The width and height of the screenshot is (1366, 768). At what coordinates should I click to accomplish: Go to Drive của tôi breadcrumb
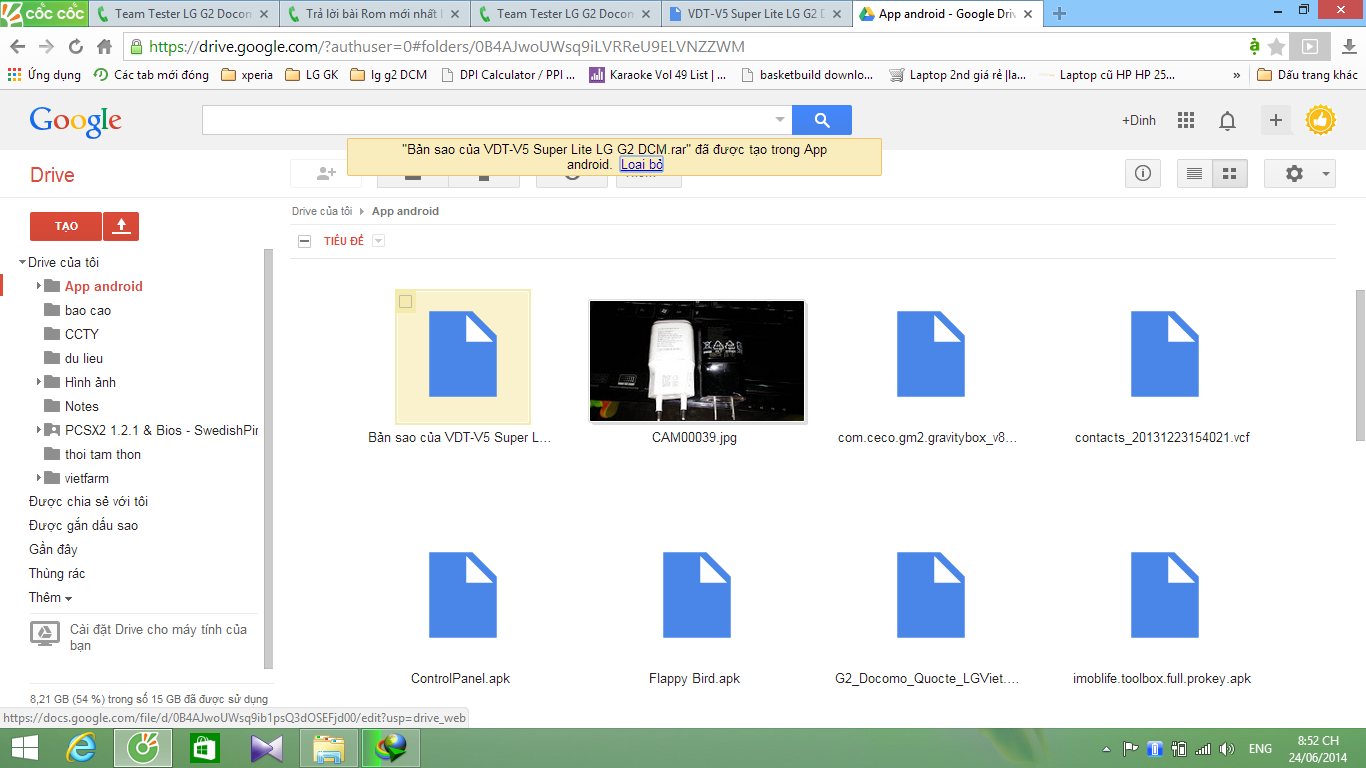pos(322,211)
